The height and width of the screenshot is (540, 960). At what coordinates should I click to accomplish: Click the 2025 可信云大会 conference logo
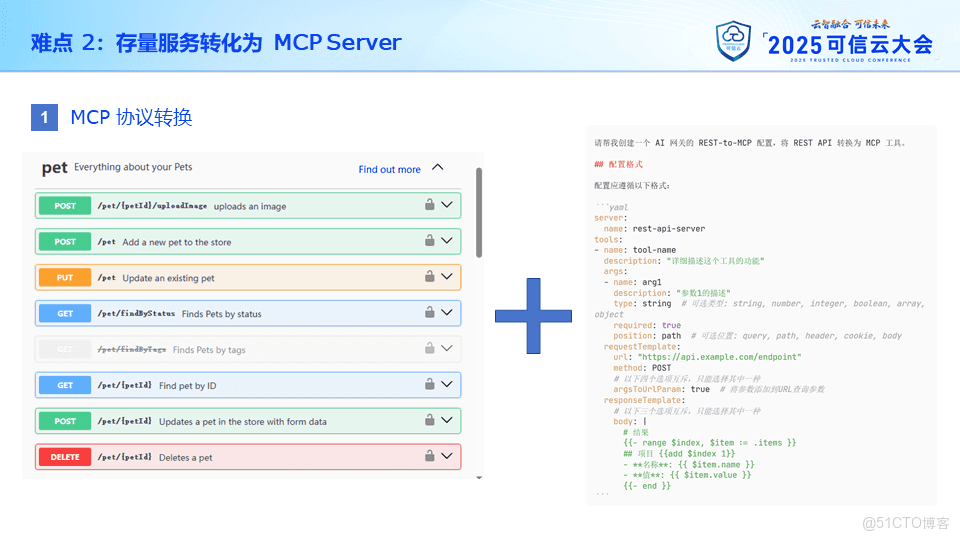point(850,41)
